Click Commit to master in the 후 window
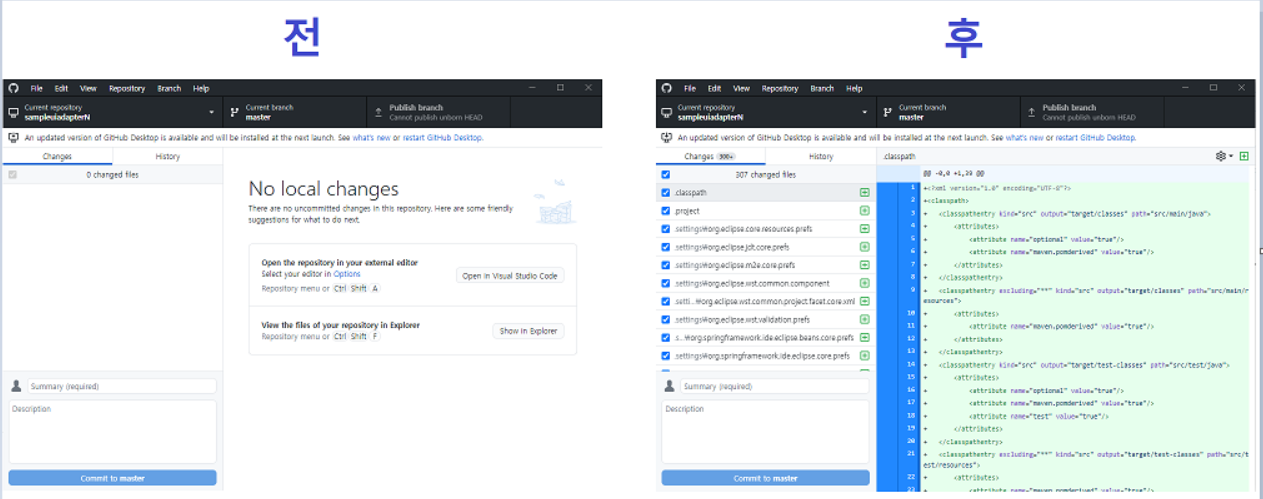 click(x=765, y=478)
